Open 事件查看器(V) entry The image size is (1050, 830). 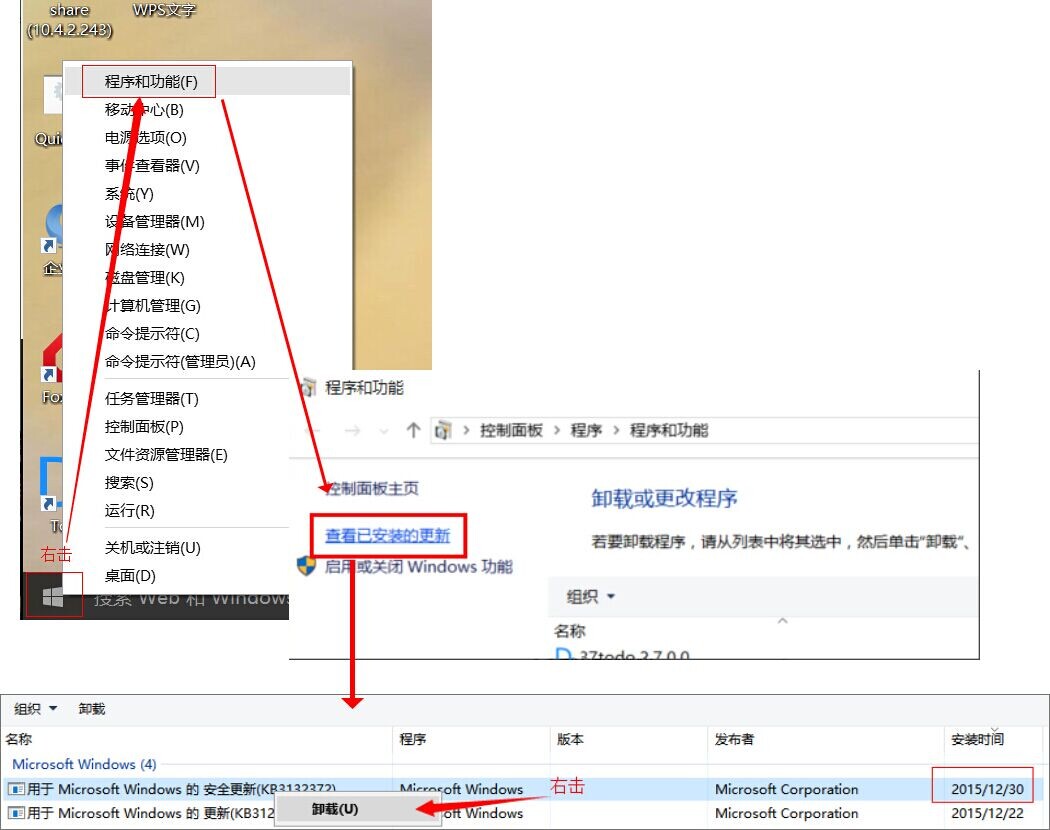tap(152, 166)
